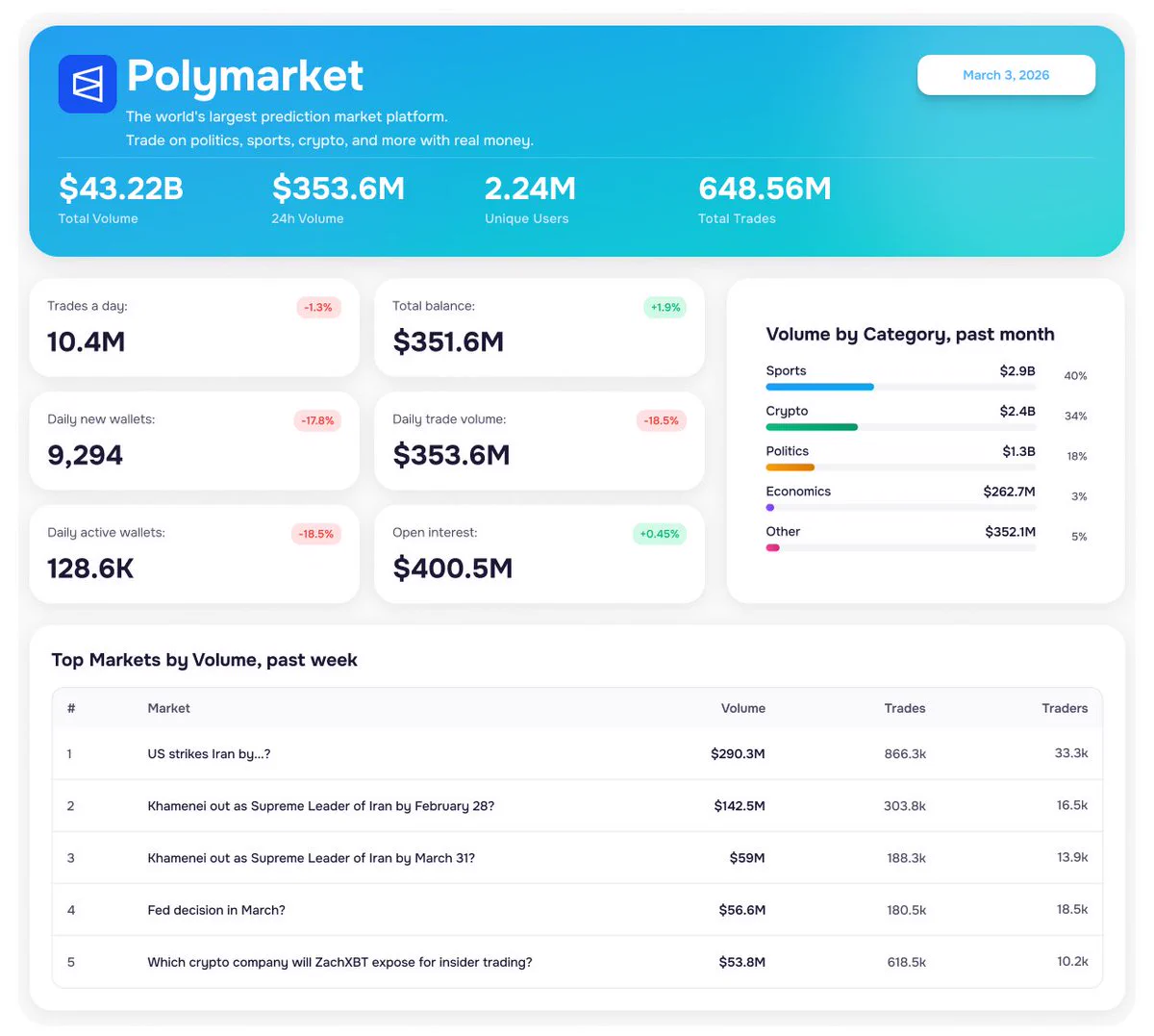Viewport: 1154px width, 1036px height.
Task: Click the 34% share next to Crypto
Action: 1075,417
